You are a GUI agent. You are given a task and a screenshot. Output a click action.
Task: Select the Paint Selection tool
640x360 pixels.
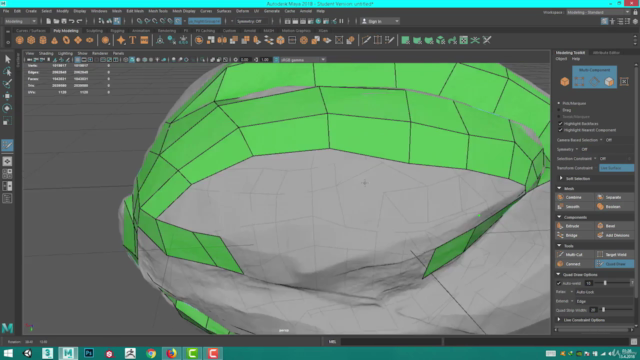pyautogui.click(x=7, y=84)
